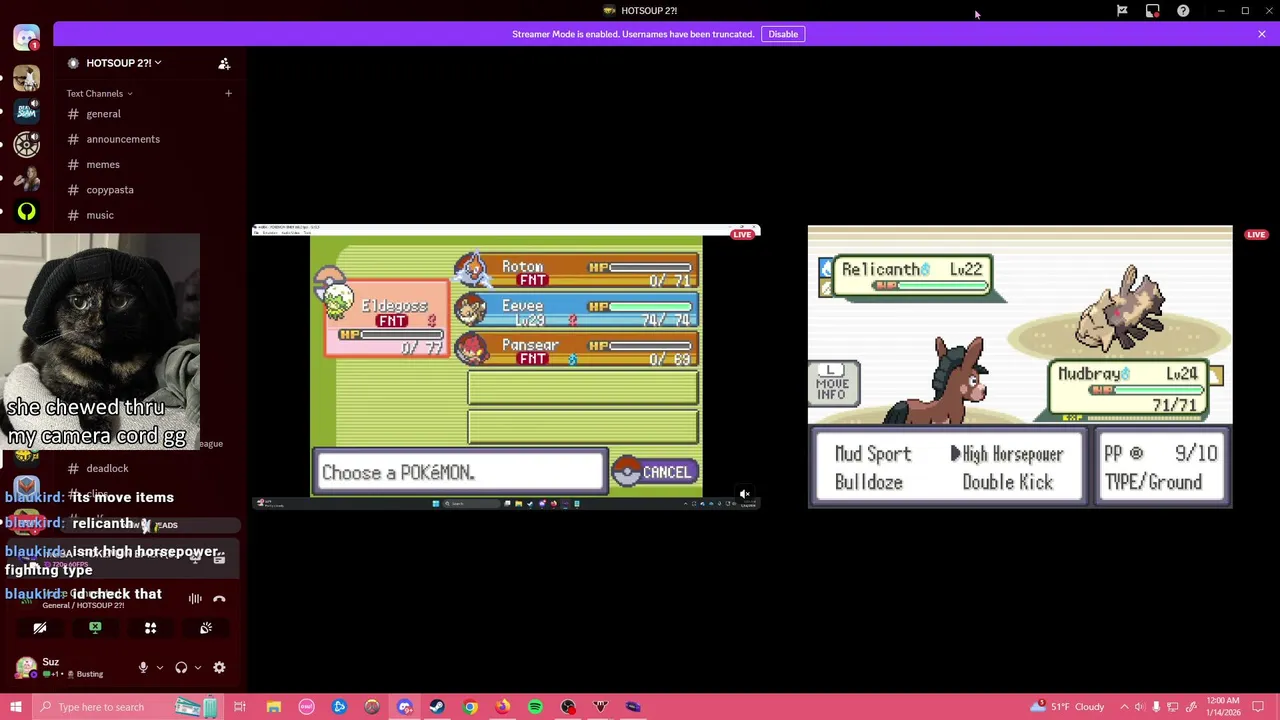
Task: Collapse the Text Channels category
Action: 99,94
